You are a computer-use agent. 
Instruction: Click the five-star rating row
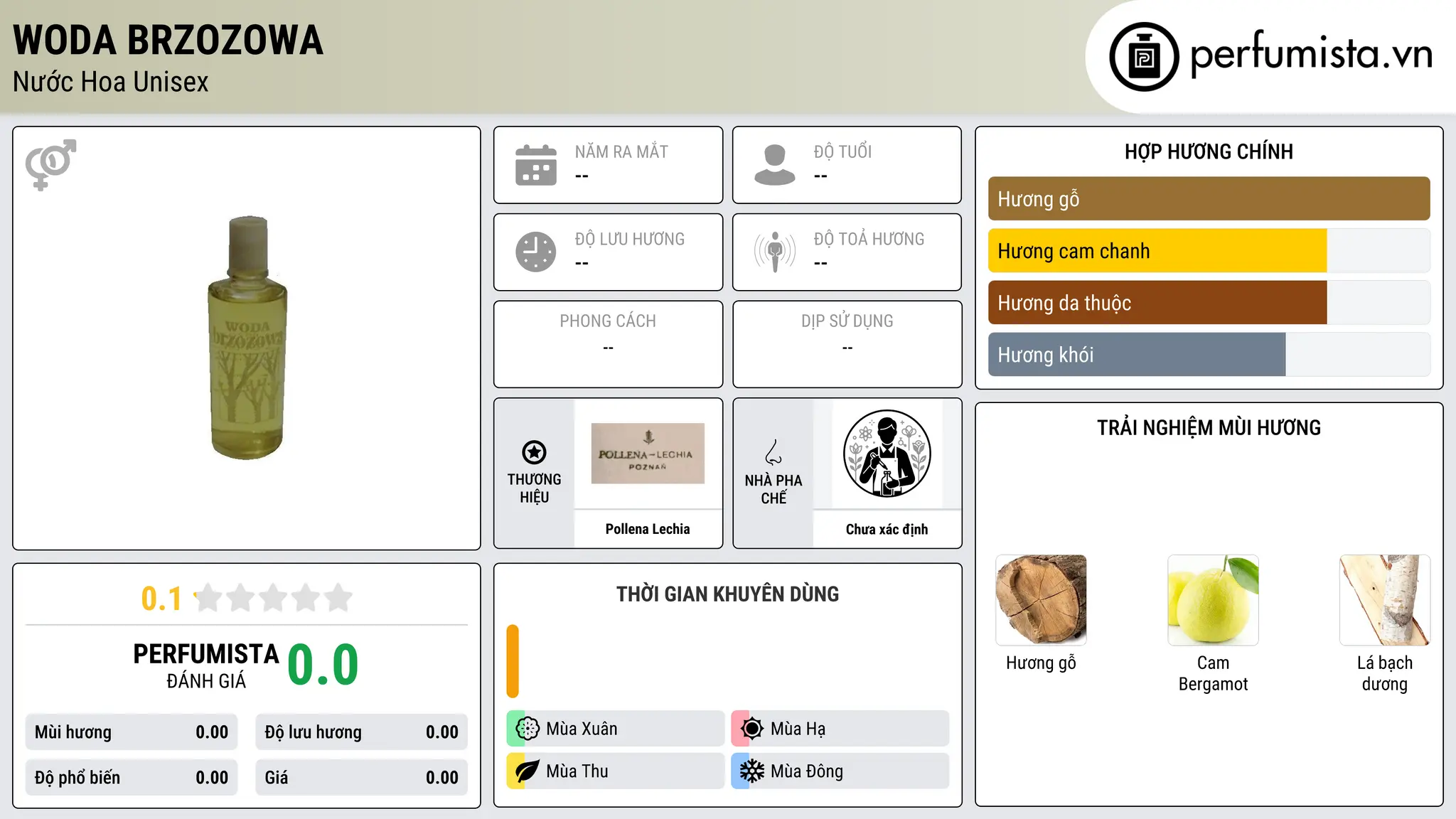[274, 598]
